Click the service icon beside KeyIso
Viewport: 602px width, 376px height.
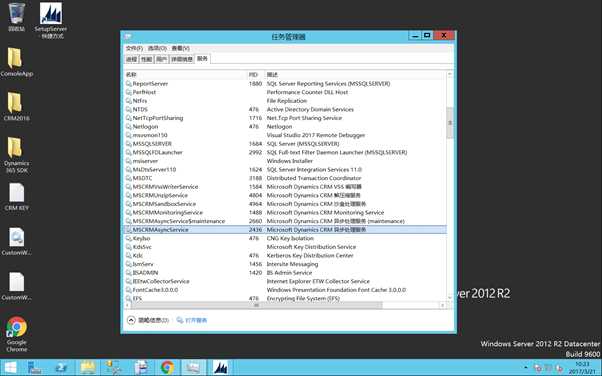click(129, 238)
